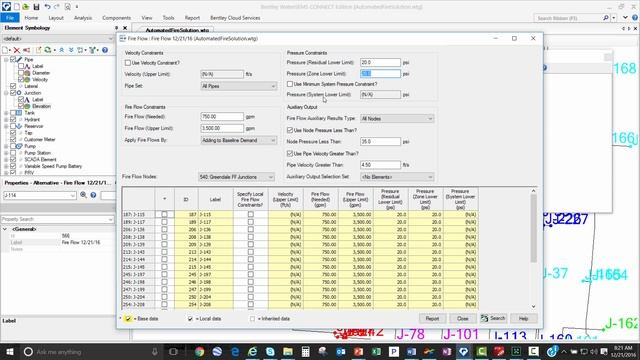640x360 pixels.
Task: Click Drawing Style icon in Element Symbology toolbar
Action: [x=93, y=50]
